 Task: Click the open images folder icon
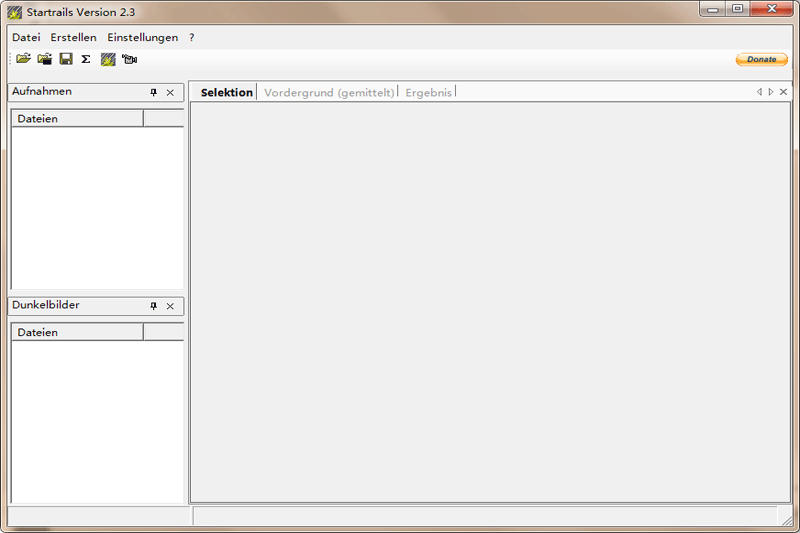pyautogui.click(x=23, y=59)
